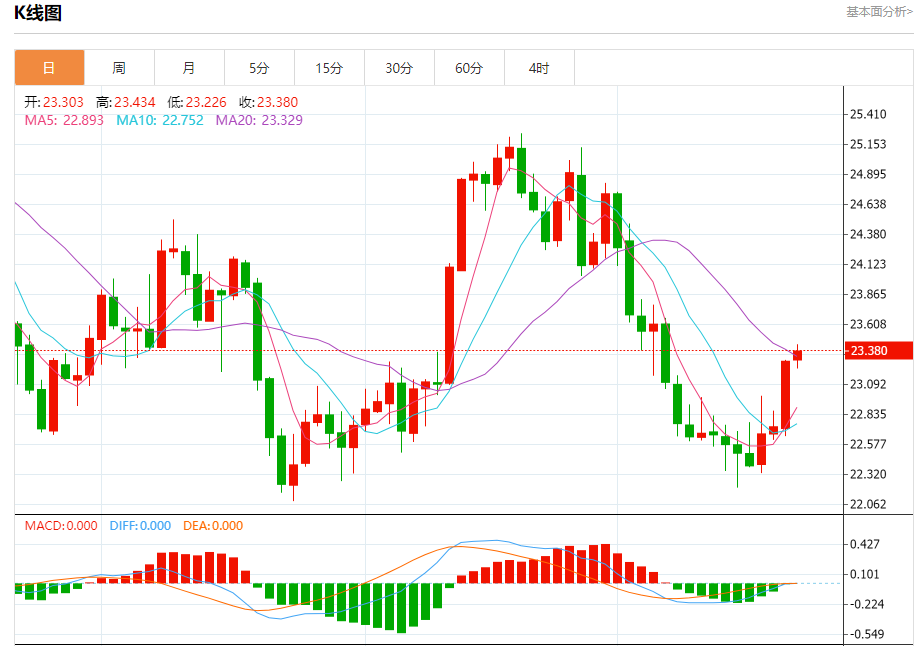Click the MA20: 23.329 legend

coord(259,120)
